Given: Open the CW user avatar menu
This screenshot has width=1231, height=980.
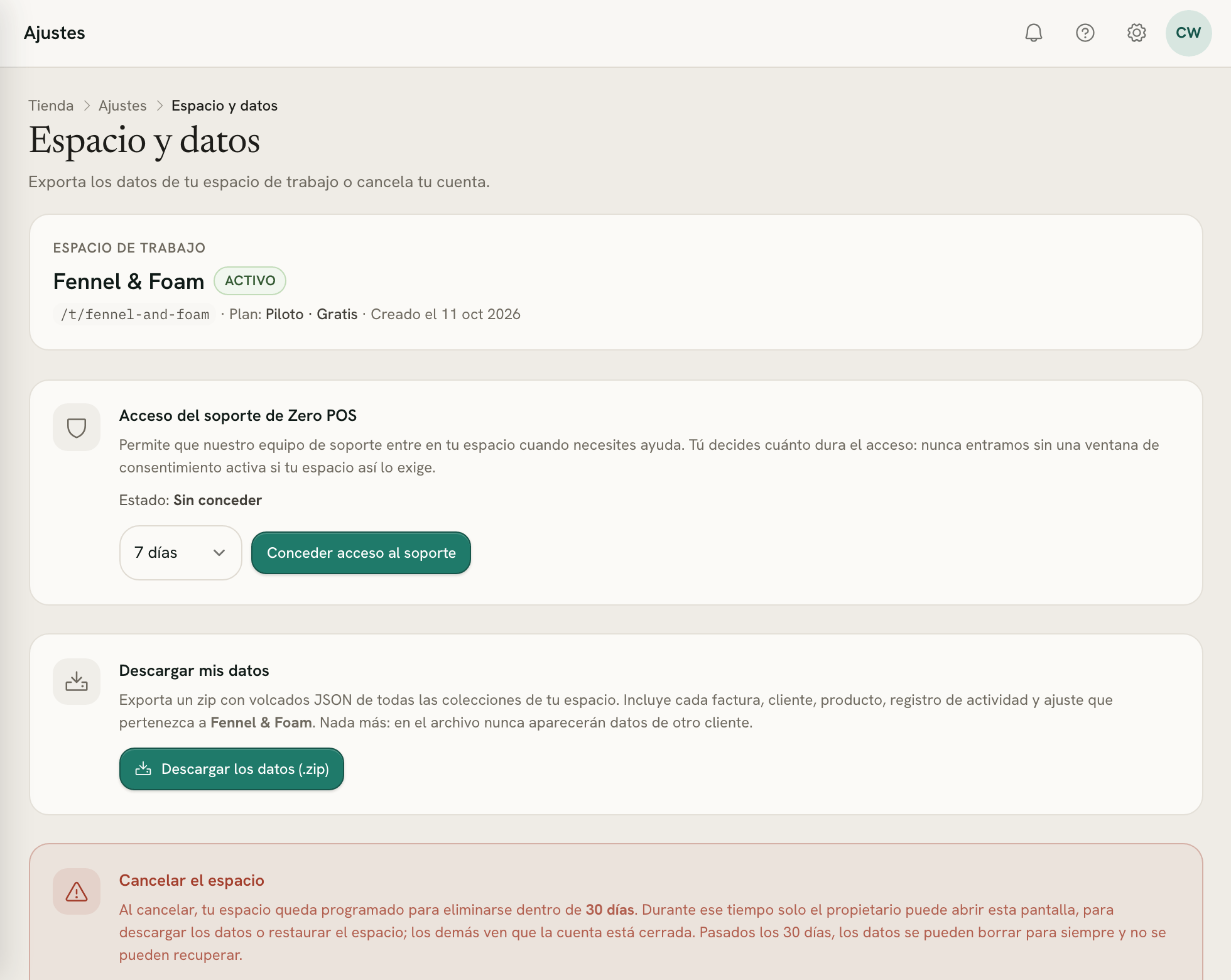Looking at the screenshot, I should tap(1188, 33).
